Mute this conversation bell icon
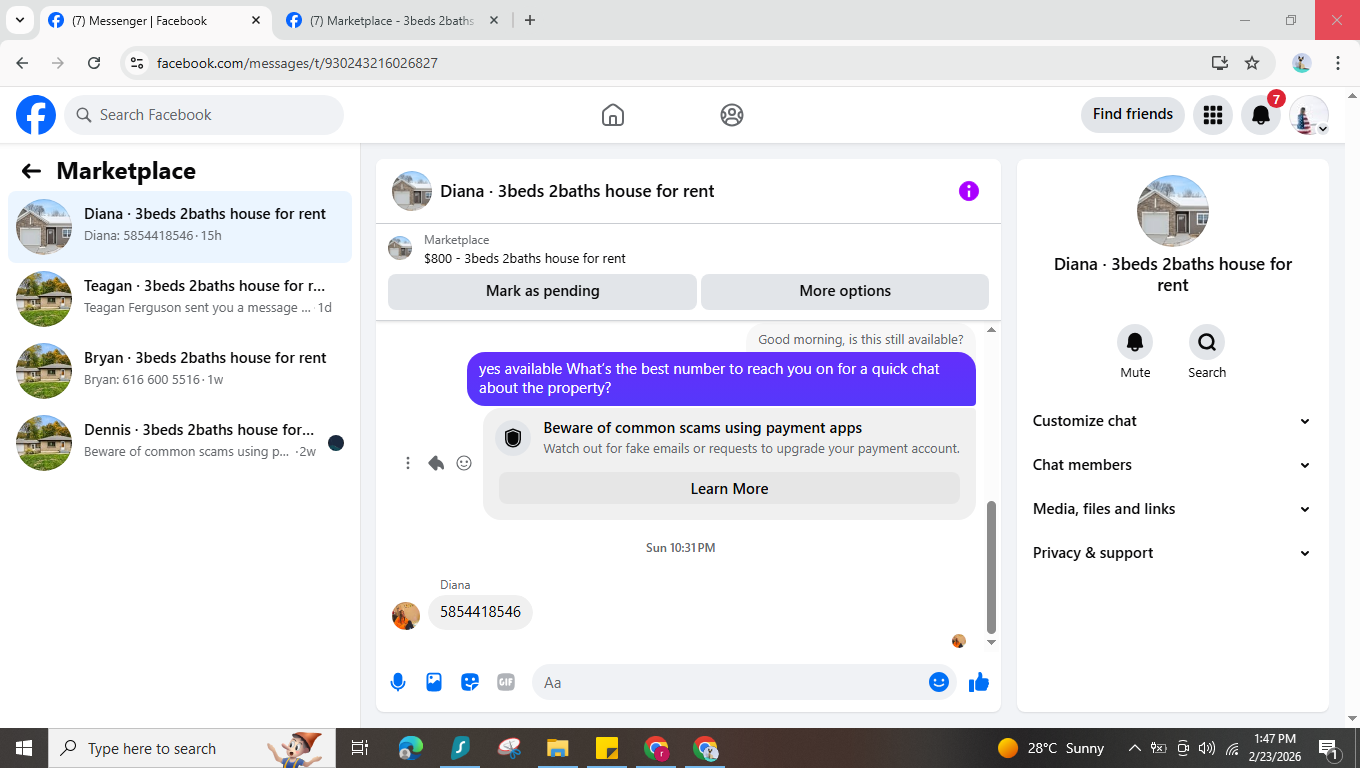 point(1135,343)
